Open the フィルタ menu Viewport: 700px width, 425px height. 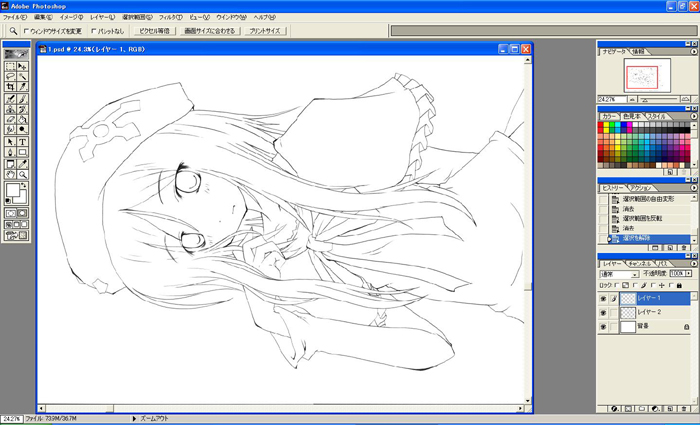pyautogui.click(x=169, y=18)
